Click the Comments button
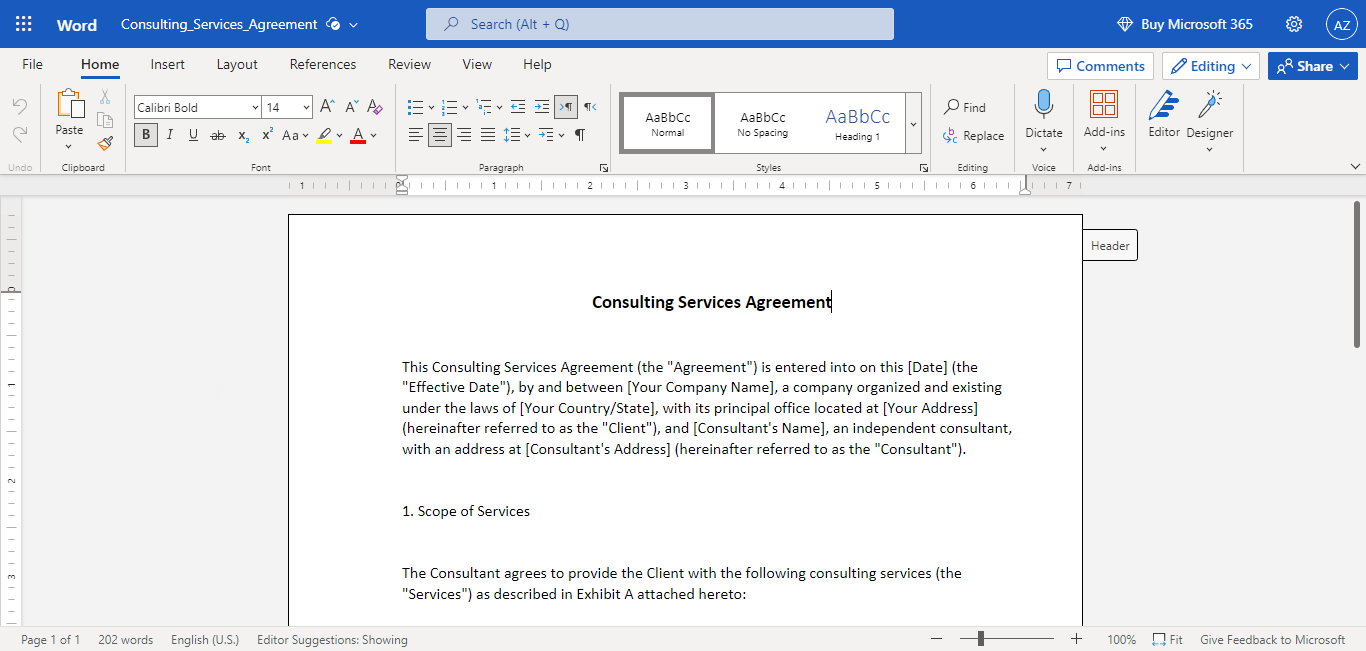Viewport: 1366px width, 651px height. coord(1100,66)
